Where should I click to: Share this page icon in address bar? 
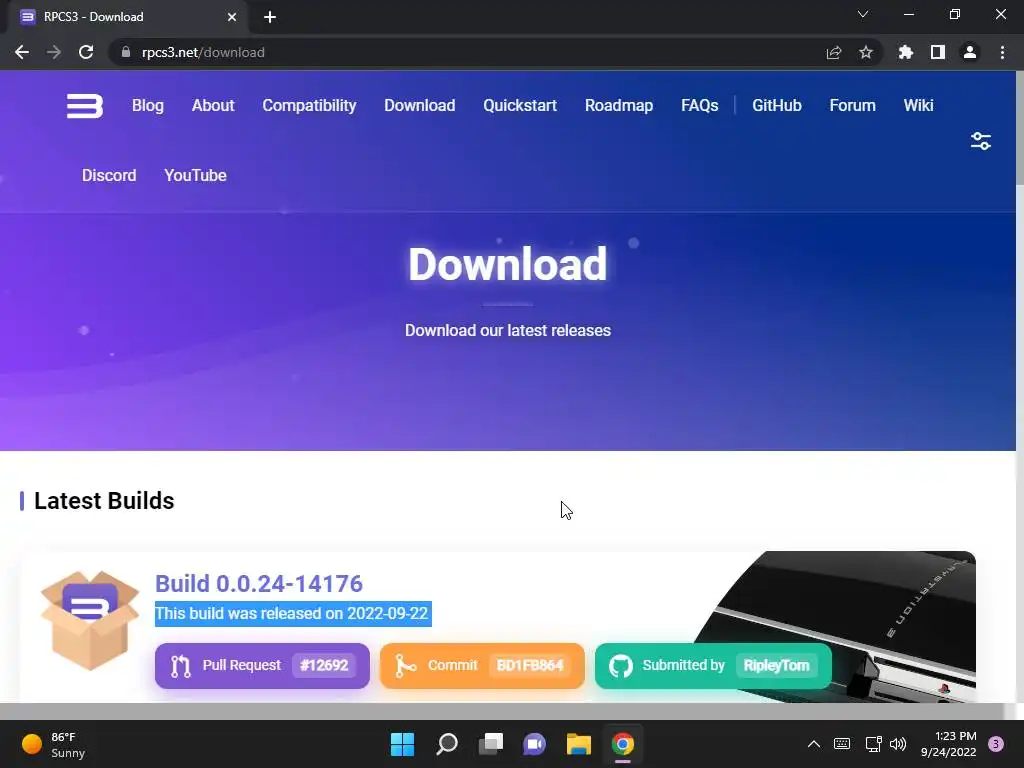pos(833,52)
